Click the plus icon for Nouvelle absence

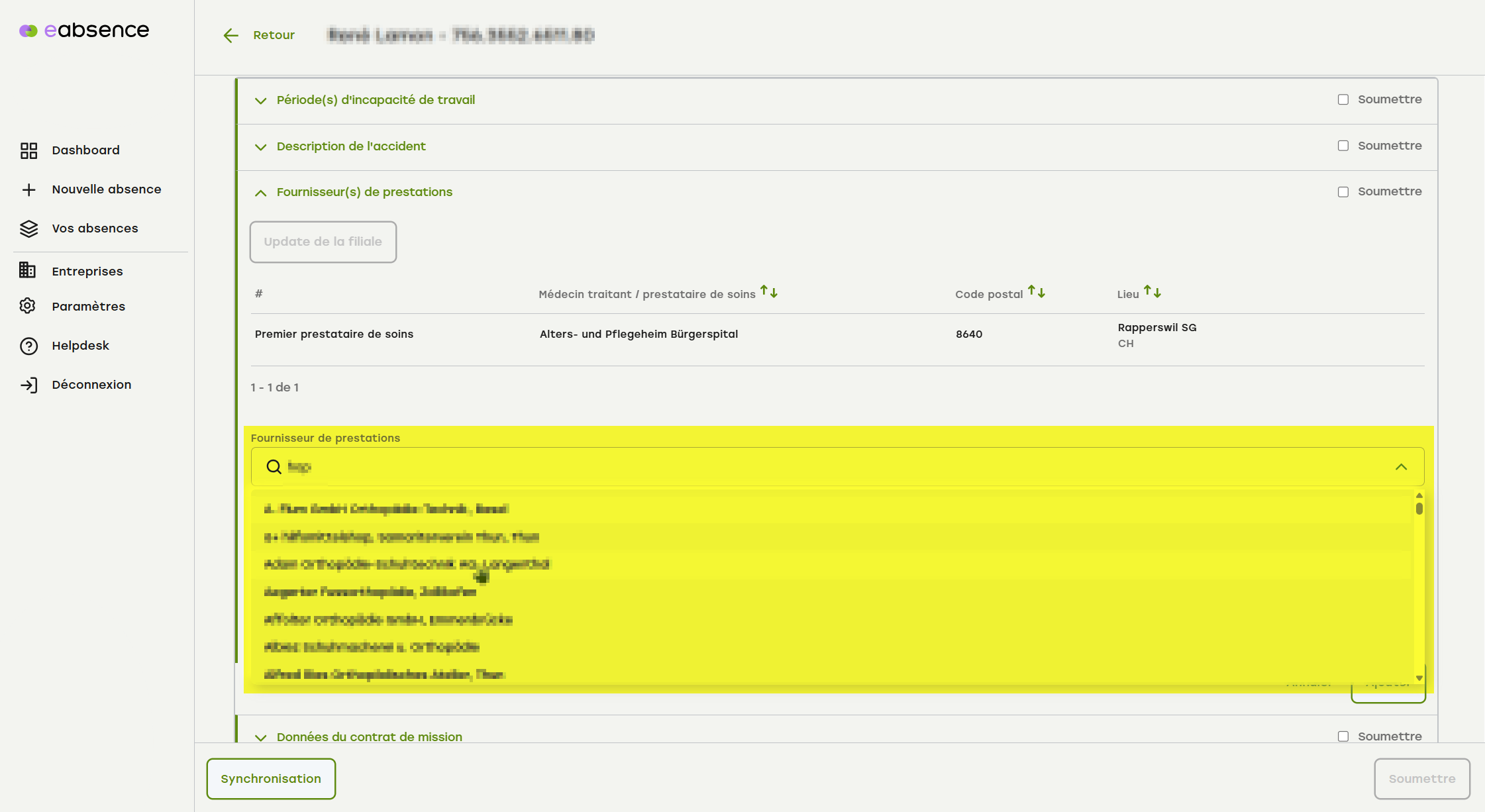[28, 189]
